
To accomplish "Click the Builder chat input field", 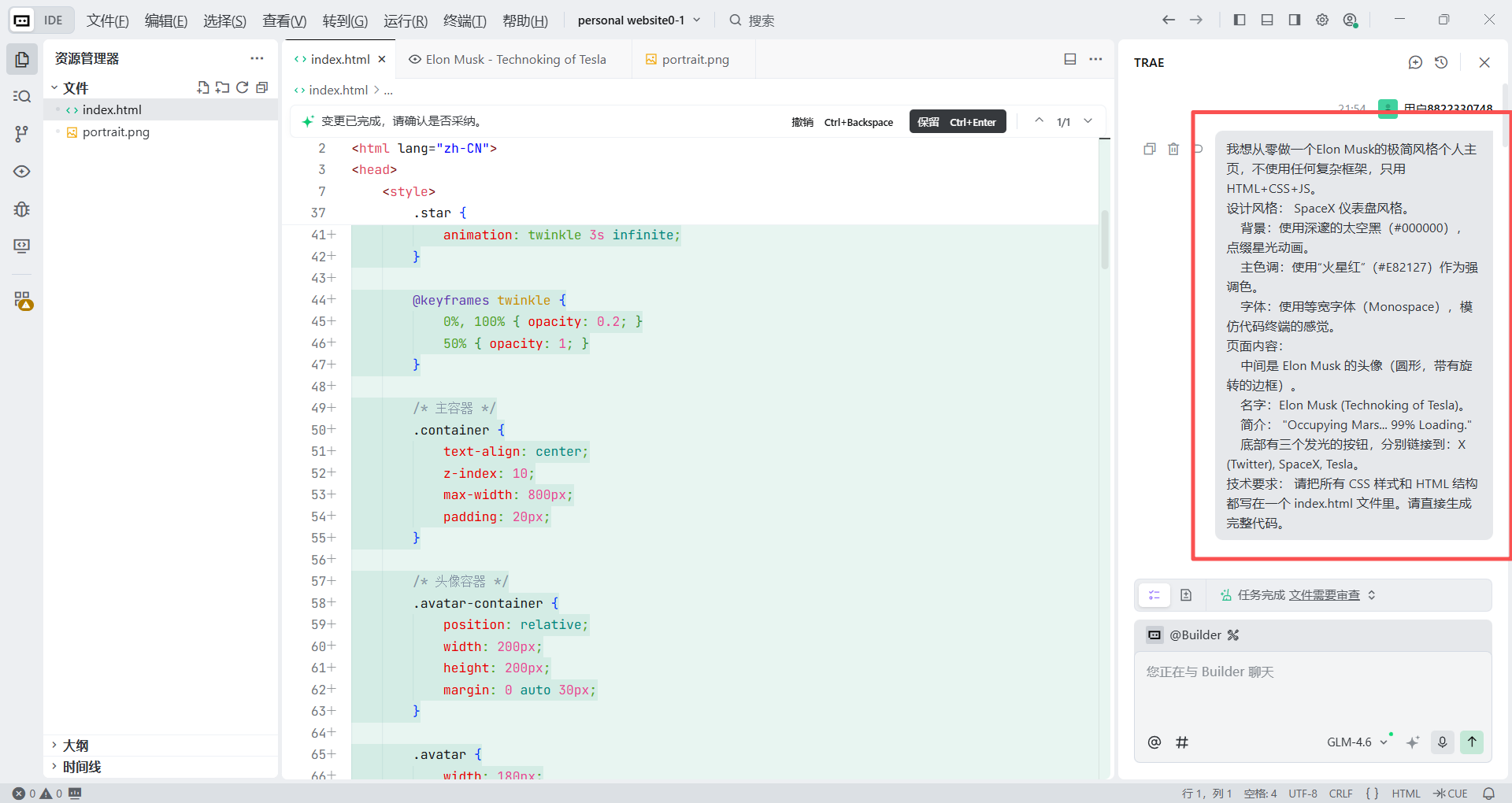I will point(1312,685).
